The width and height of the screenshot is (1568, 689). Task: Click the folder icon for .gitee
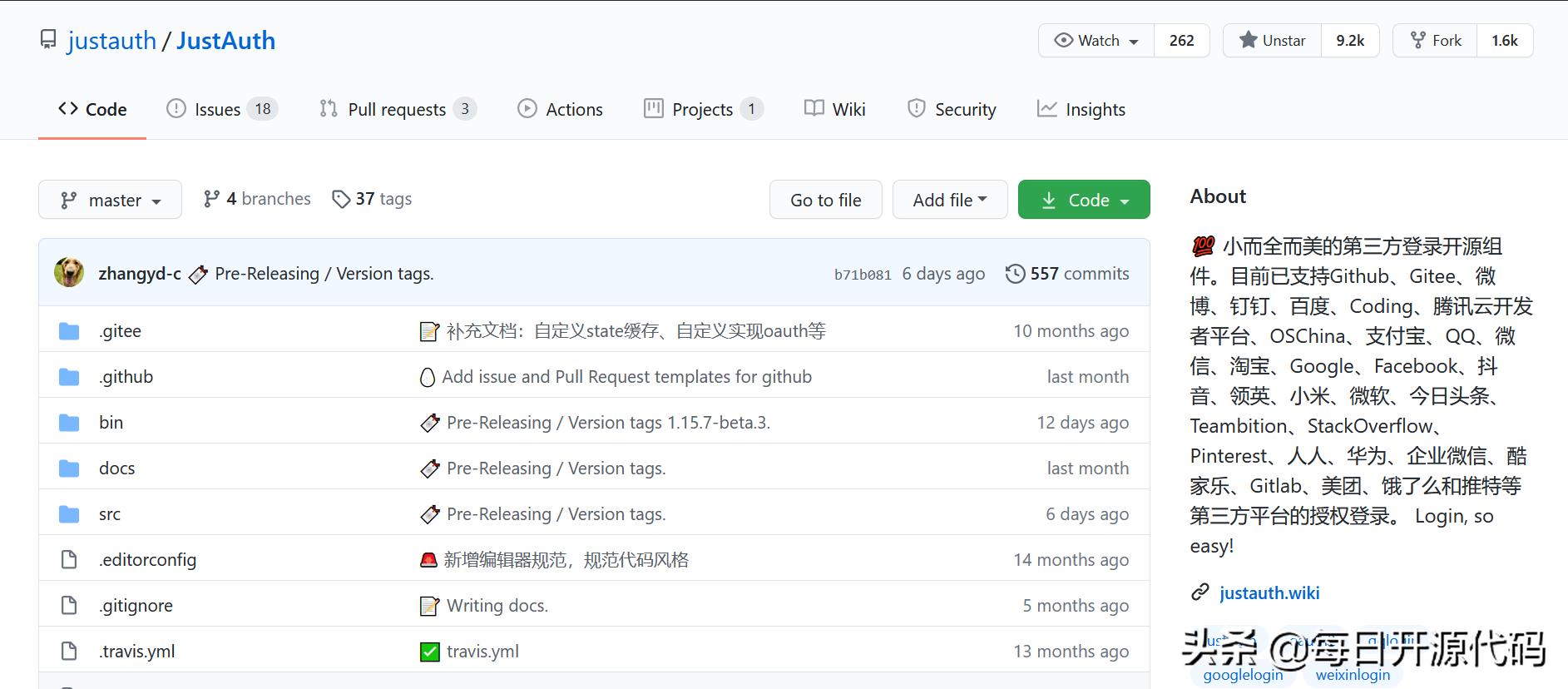point(69,331)
